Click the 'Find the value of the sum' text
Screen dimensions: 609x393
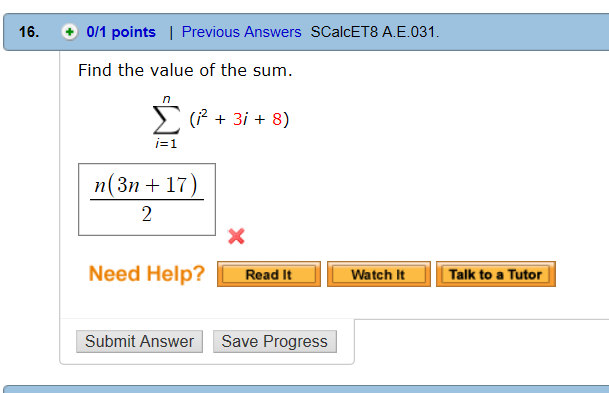185,70
